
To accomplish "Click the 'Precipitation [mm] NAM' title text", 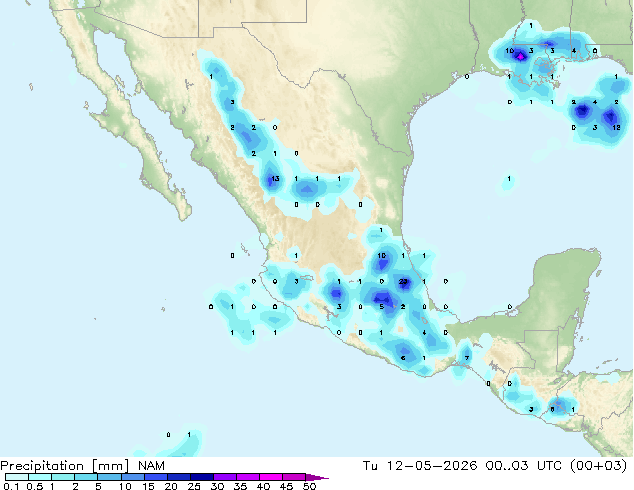I will (82, 466).
